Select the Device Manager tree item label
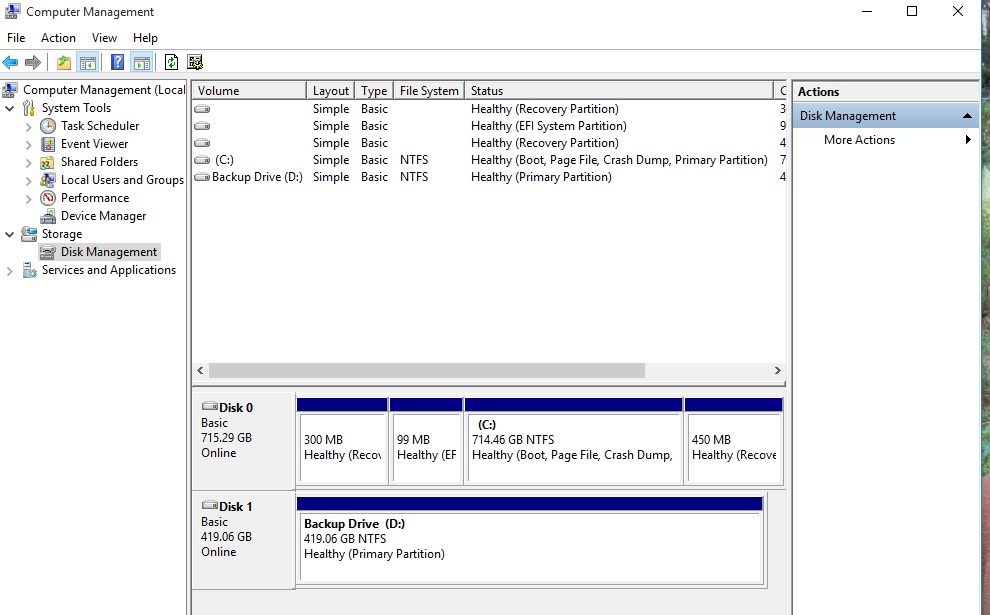 coord(104,216)
